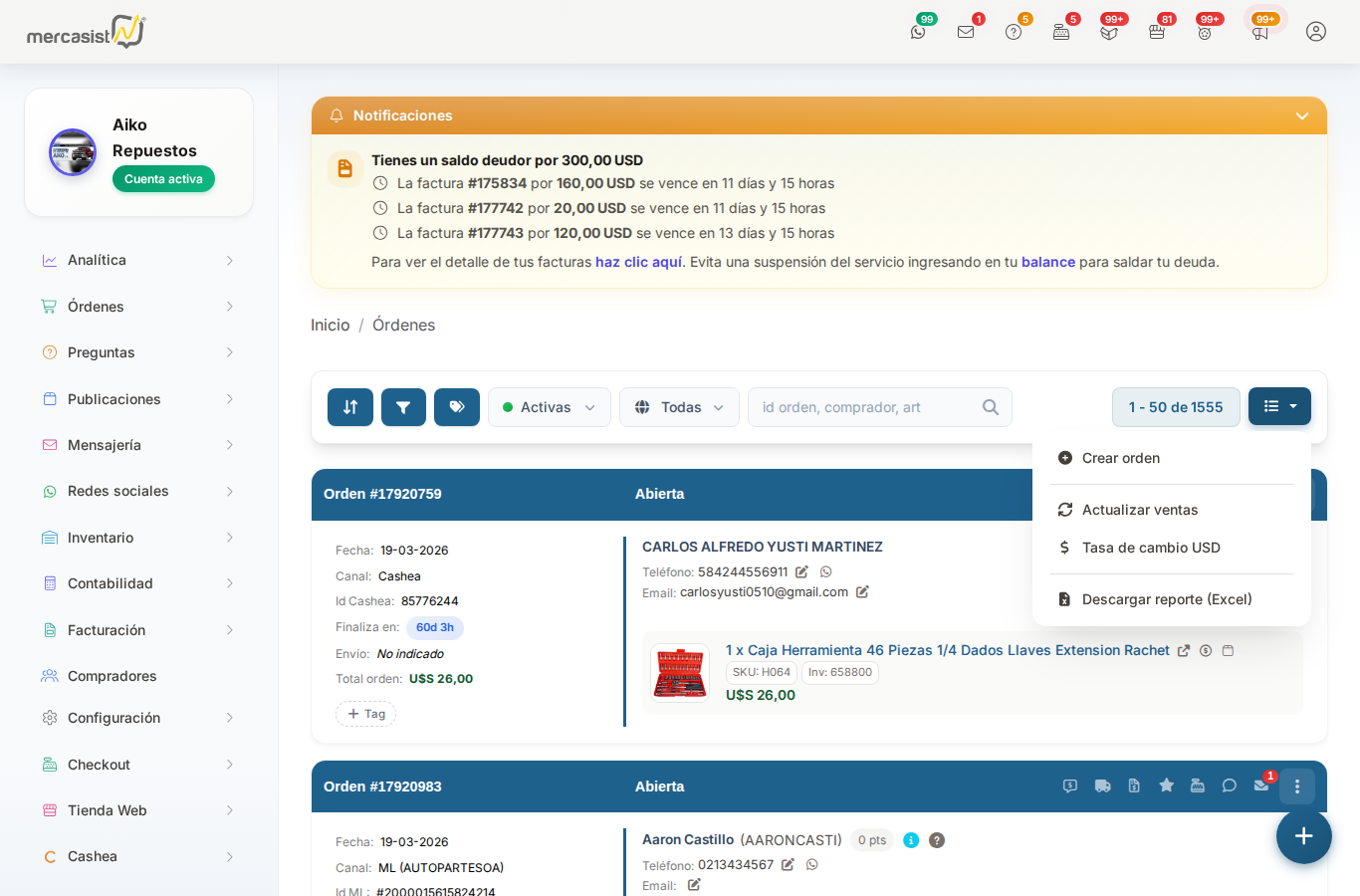Click the 'haz clic aquí' link
The width and height of the screenshot is (1360, 896).
[x=638, y=262]
